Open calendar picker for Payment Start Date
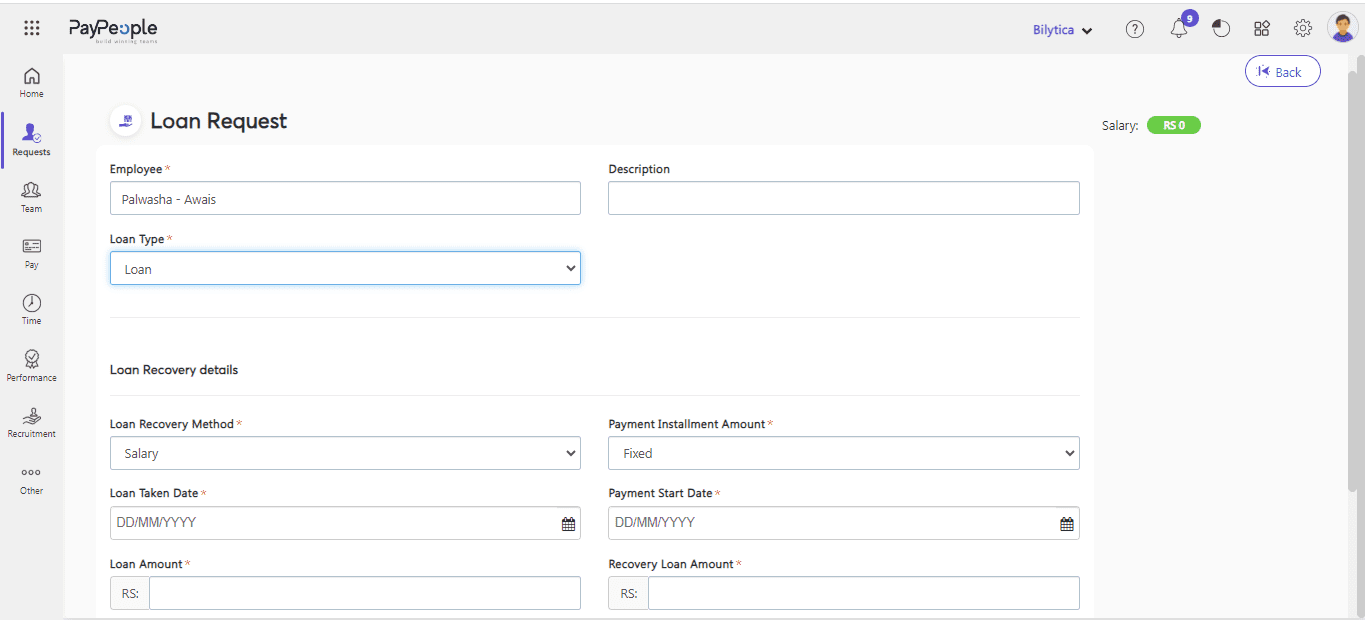Screen dimensions: 1365x620 [1067, 524]
